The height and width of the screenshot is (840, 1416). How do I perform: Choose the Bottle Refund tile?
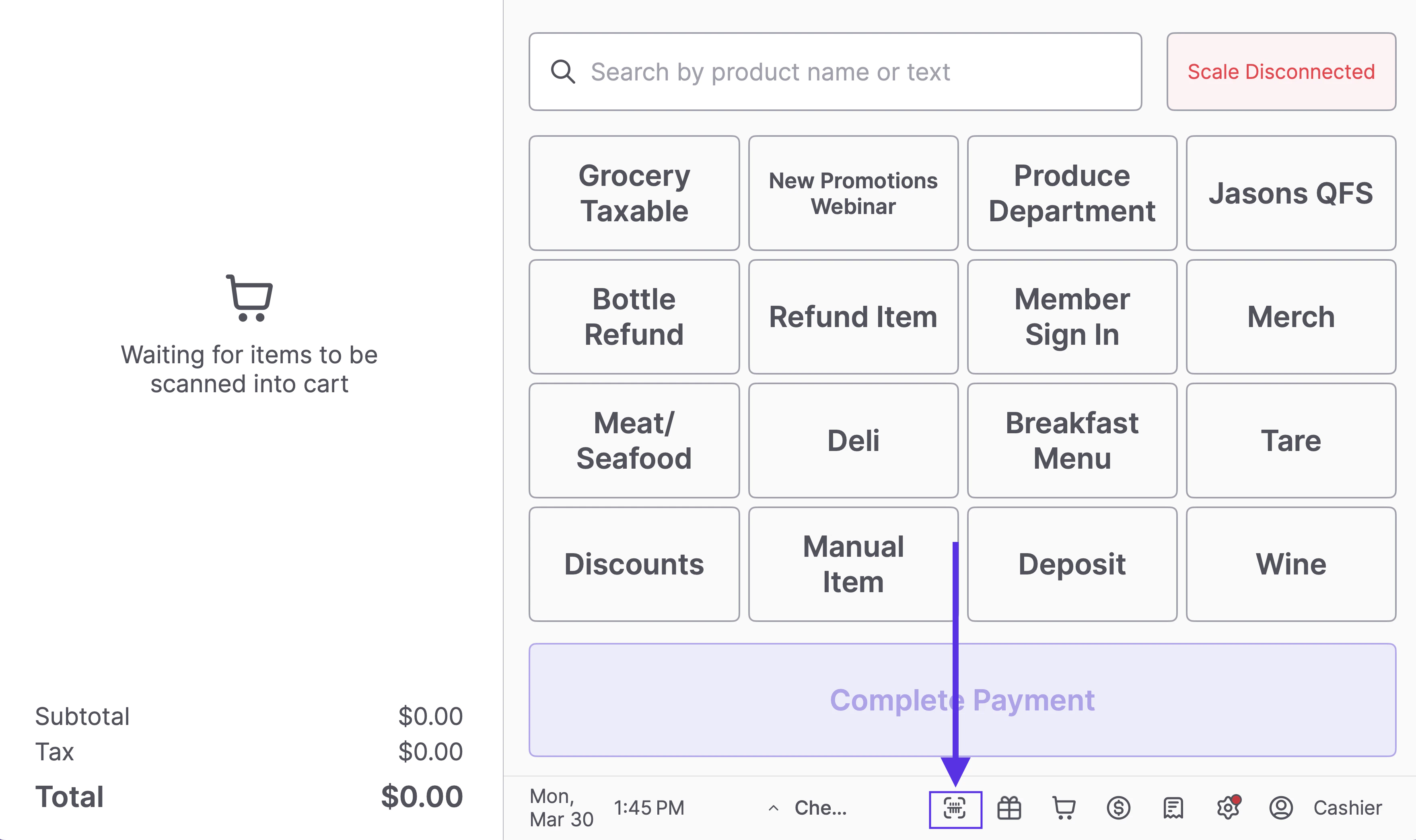(634, 317)
